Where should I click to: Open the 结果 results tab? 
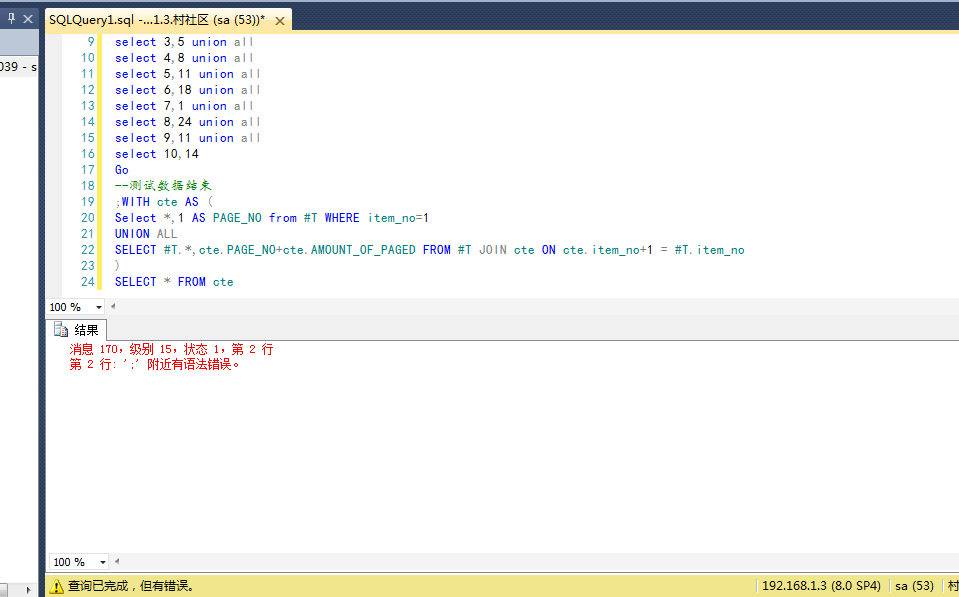click(x=77, y=330)
